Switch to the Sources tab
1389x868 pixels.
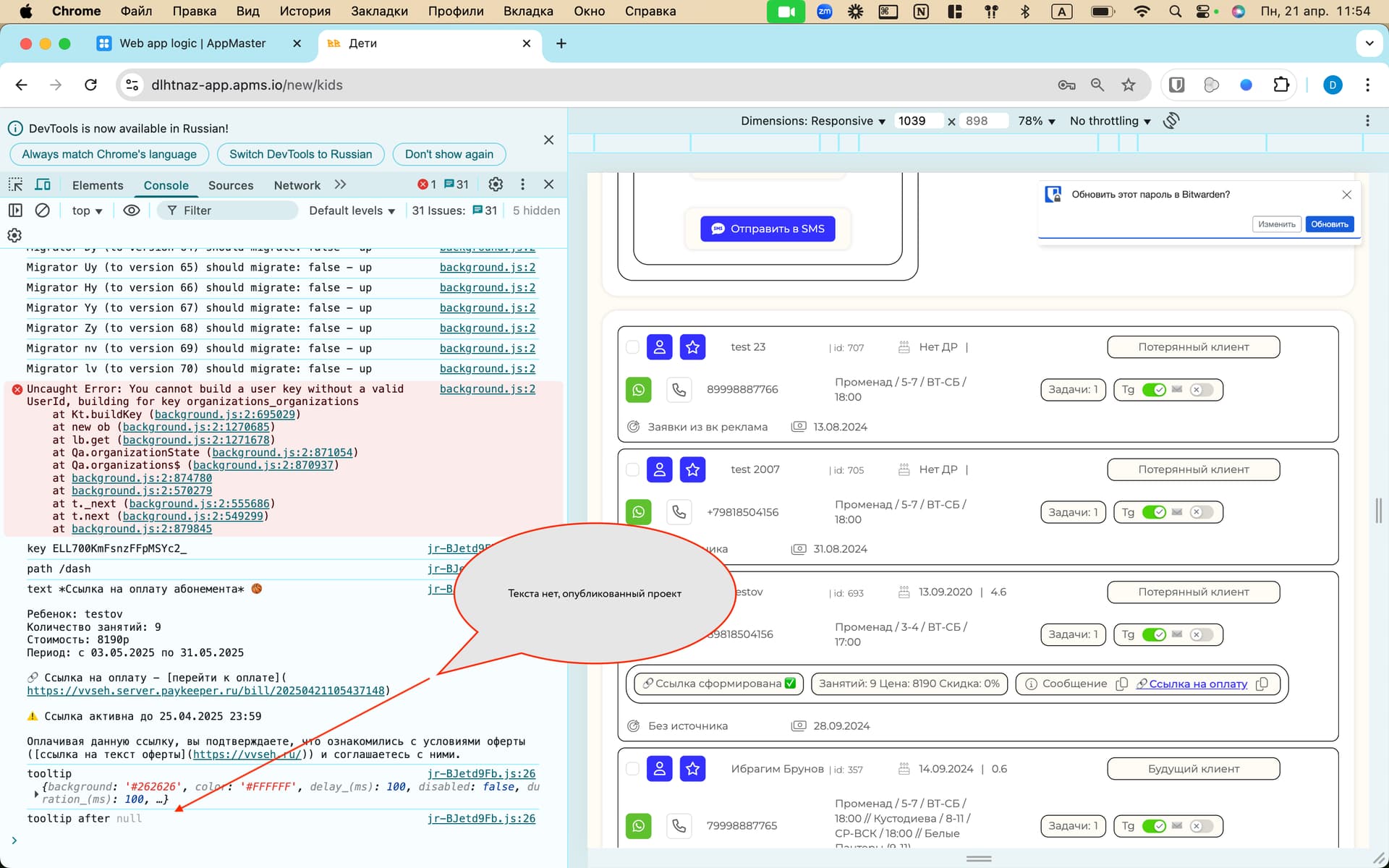click(231, 185)
